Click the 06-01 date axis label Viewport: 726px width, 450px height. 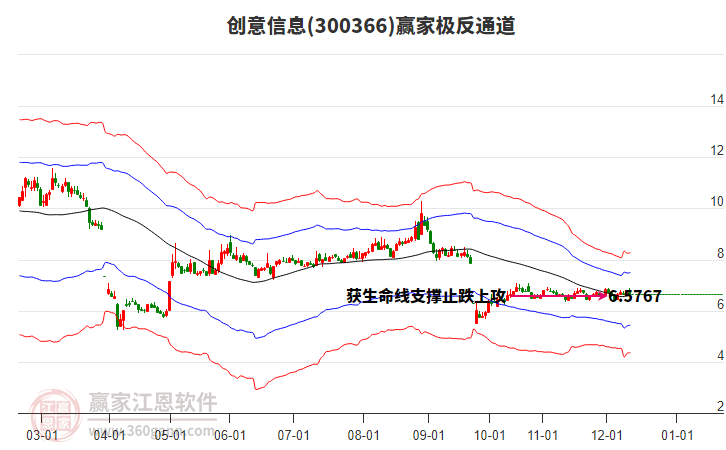(230, 436)
